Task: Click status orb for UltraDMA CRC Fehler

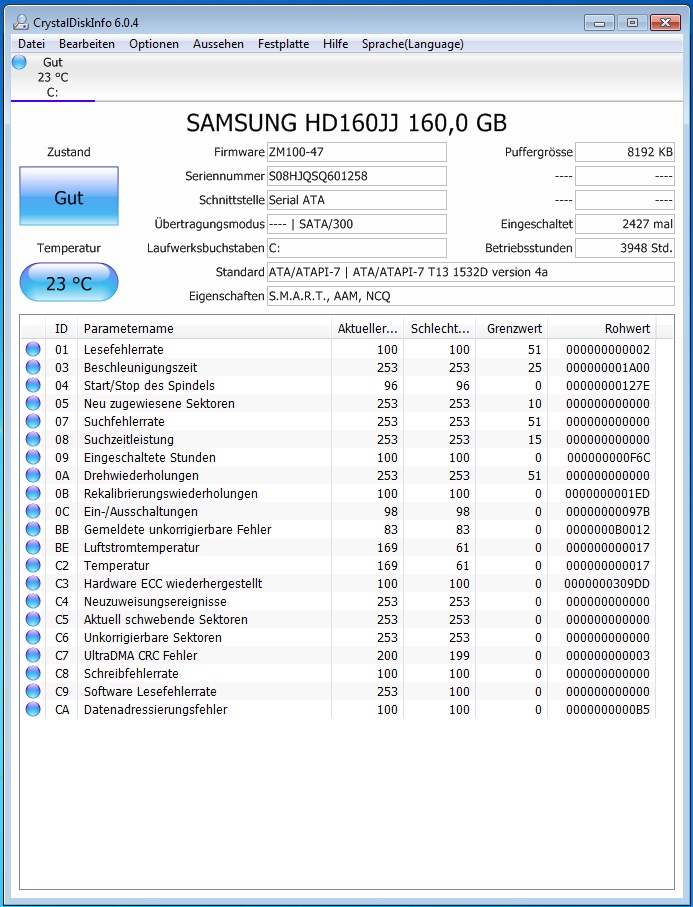Action: pyautogui.click(x=33, y=655)
